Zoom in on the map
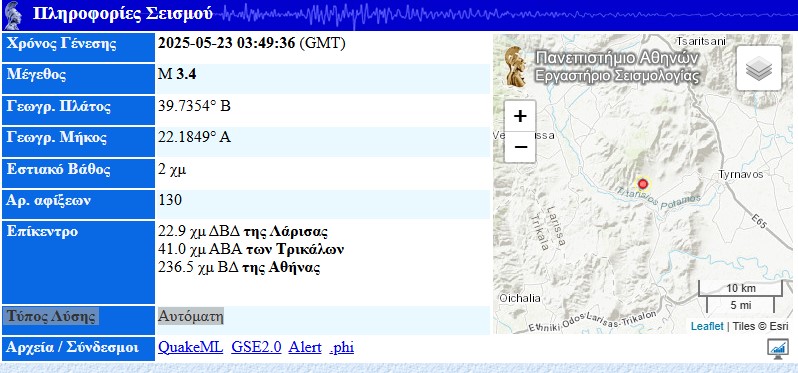798x373 pixels. coord(520,116)
